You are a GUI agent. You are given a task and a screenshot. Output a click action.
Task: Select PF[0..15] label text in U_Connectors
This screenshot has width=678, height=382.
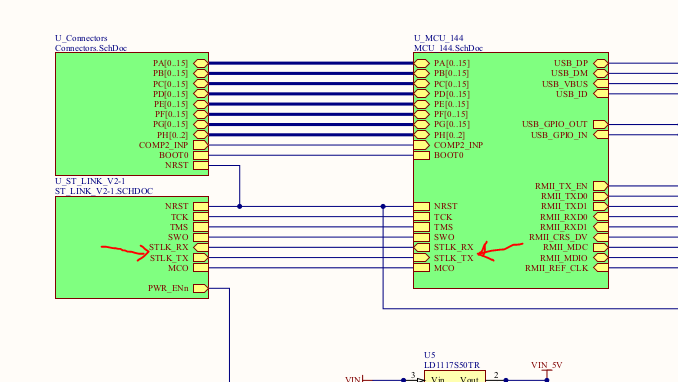[171, 114]
